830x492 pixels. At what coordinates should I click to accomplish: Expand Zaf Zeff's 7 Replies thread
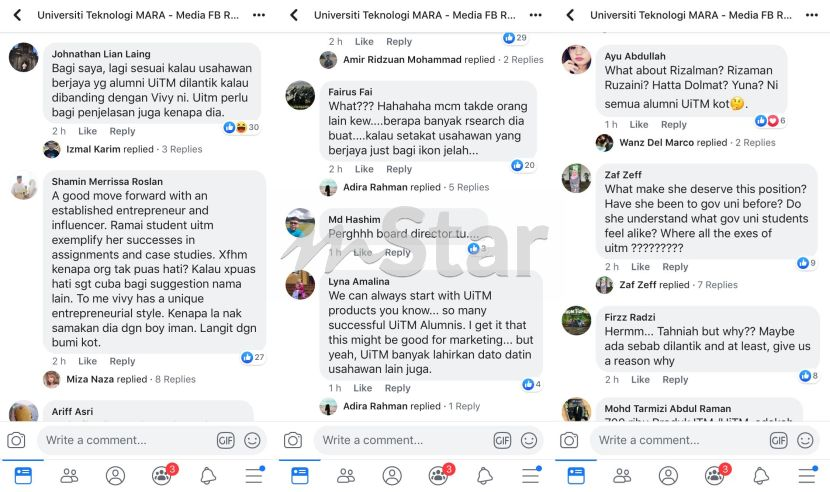(x=717, y=284)
